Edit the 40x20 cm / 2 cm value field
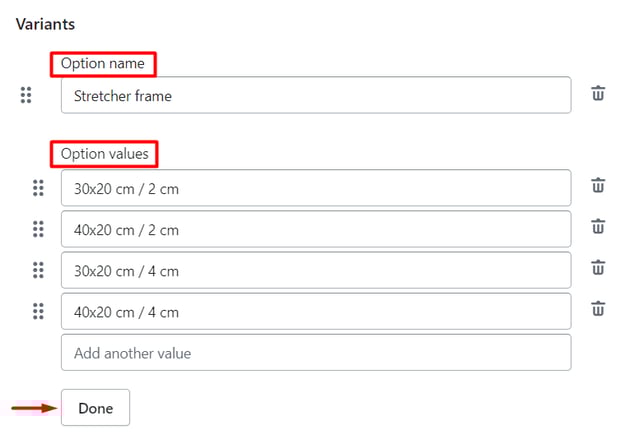 (315, 229)
